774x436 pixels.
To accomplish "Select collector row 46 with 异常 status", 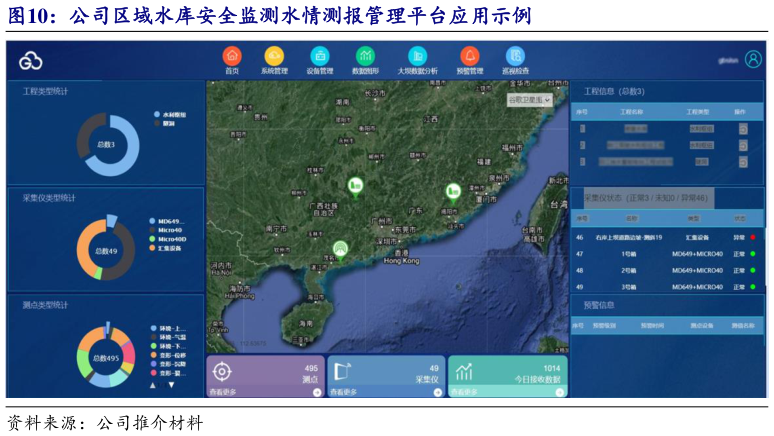I will (x=667, y=238).
